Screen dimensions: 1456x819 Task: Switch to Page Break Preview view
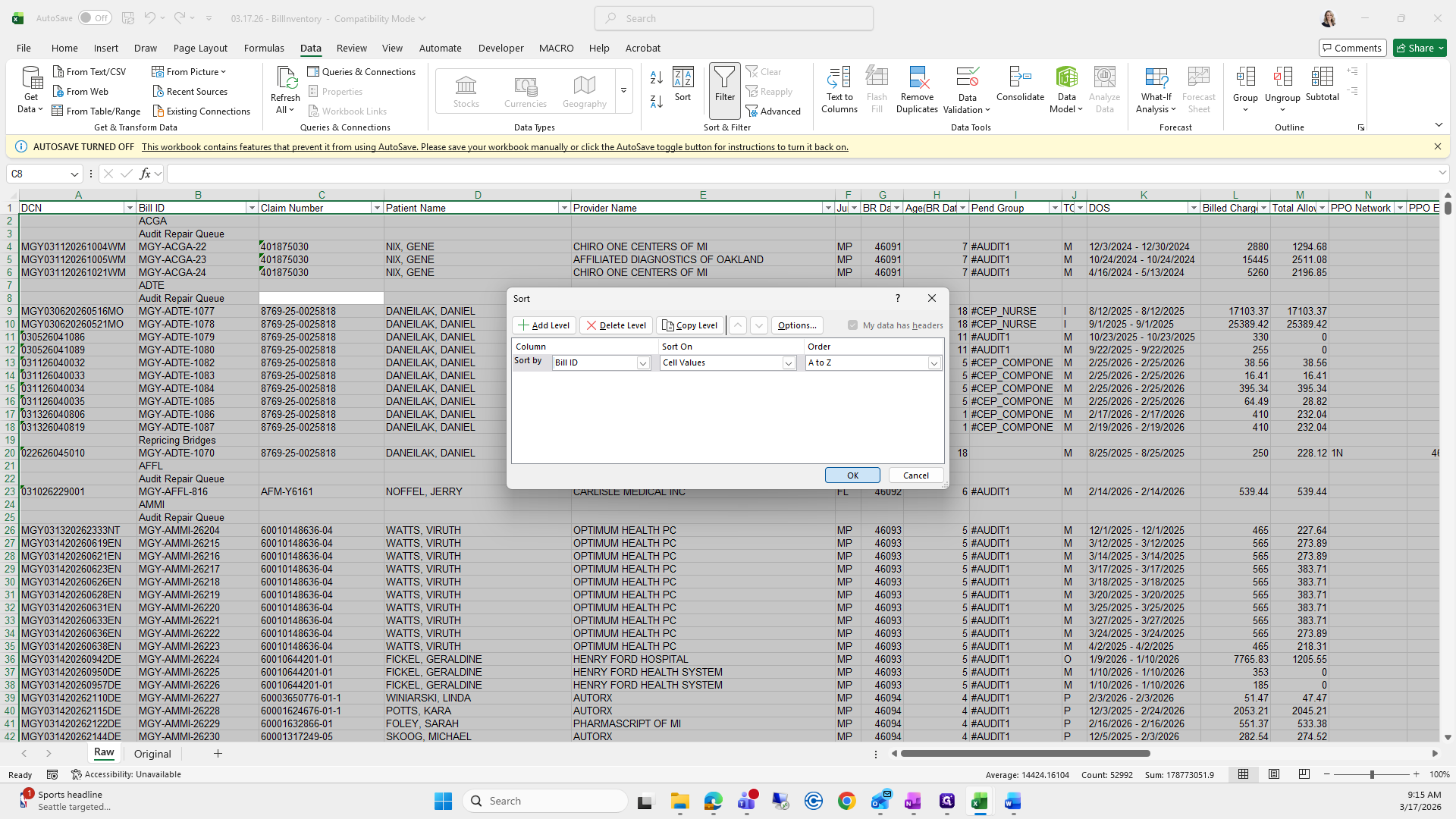click(1304, 774)
